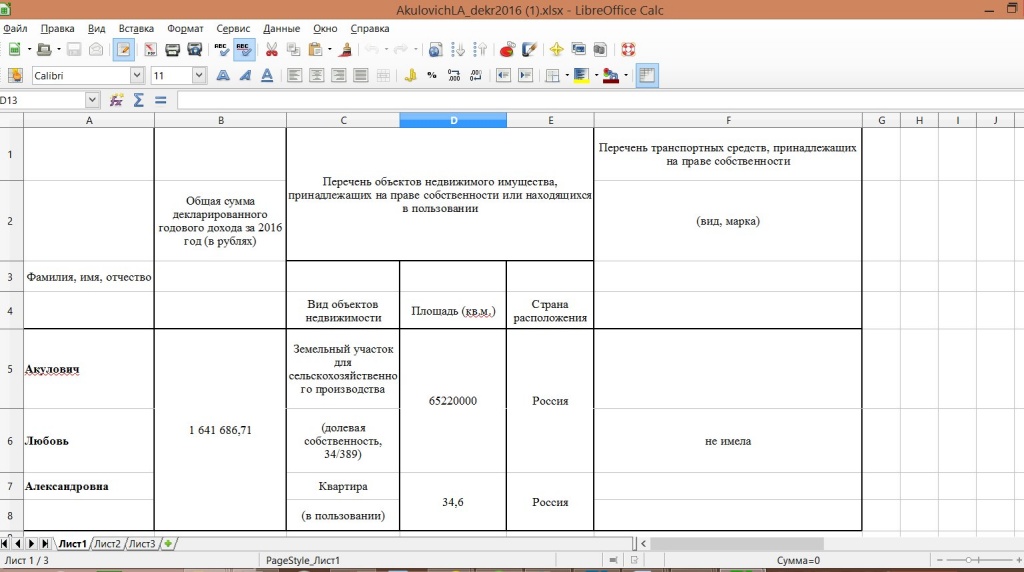Expand background color palette arrow
1024x572 pixels.
coord(596,76)
